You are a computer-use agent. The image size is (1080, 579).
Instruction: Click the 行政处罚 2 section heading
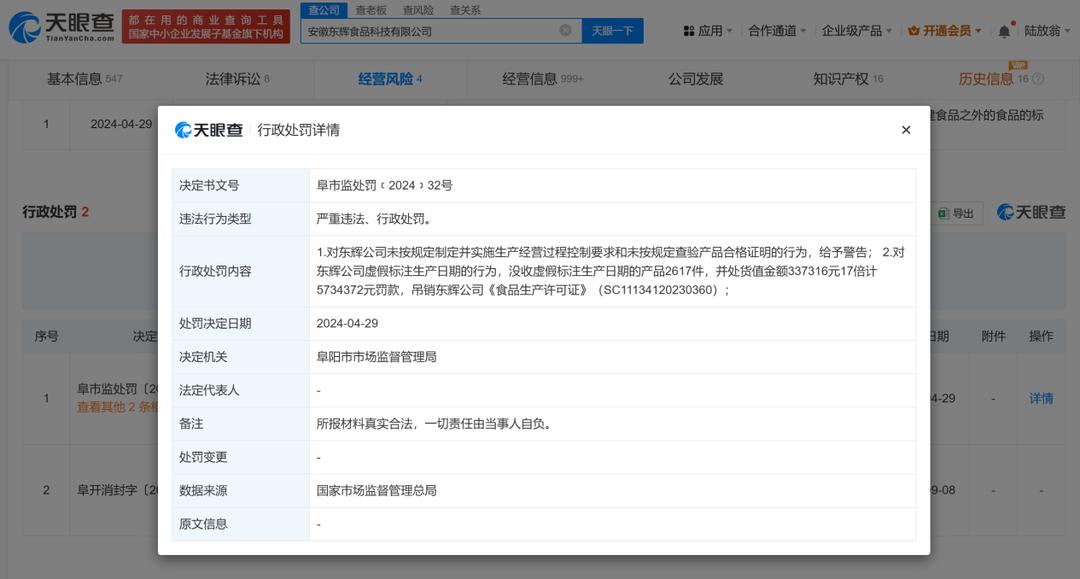click(55, 211)
